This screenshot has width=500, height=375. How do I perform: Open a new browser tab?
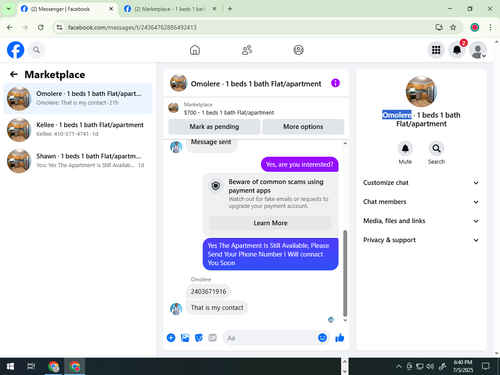pos(230,9)
